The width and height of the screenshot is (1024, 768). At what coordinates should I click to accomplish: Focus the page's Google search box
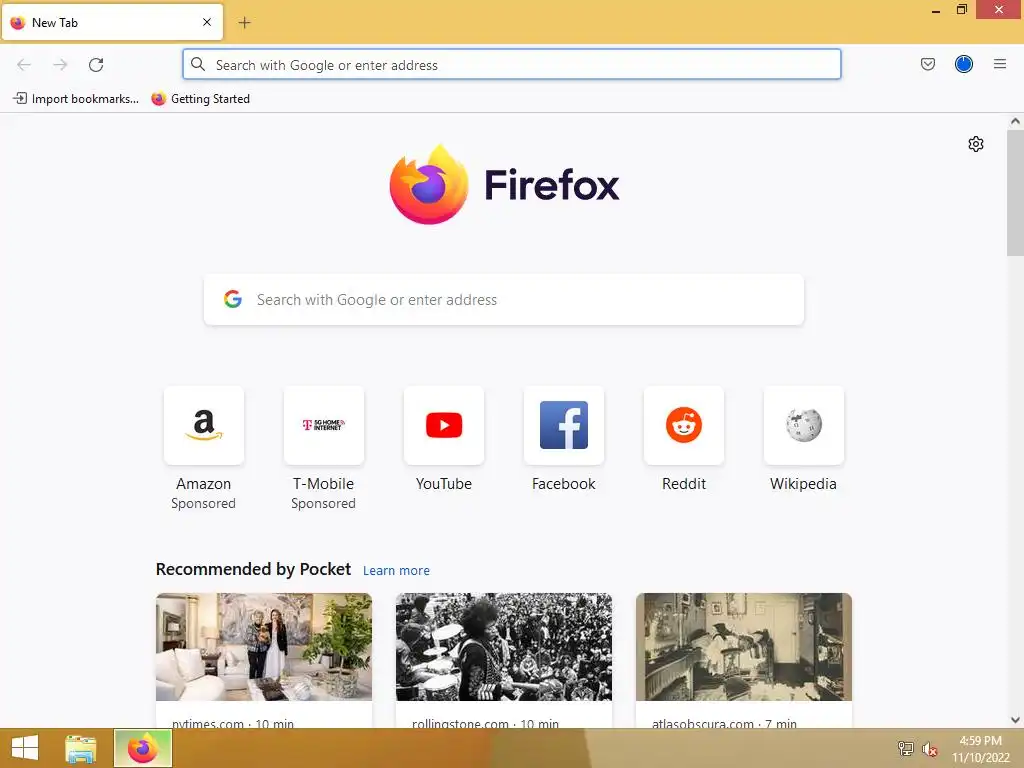[504, 300]
